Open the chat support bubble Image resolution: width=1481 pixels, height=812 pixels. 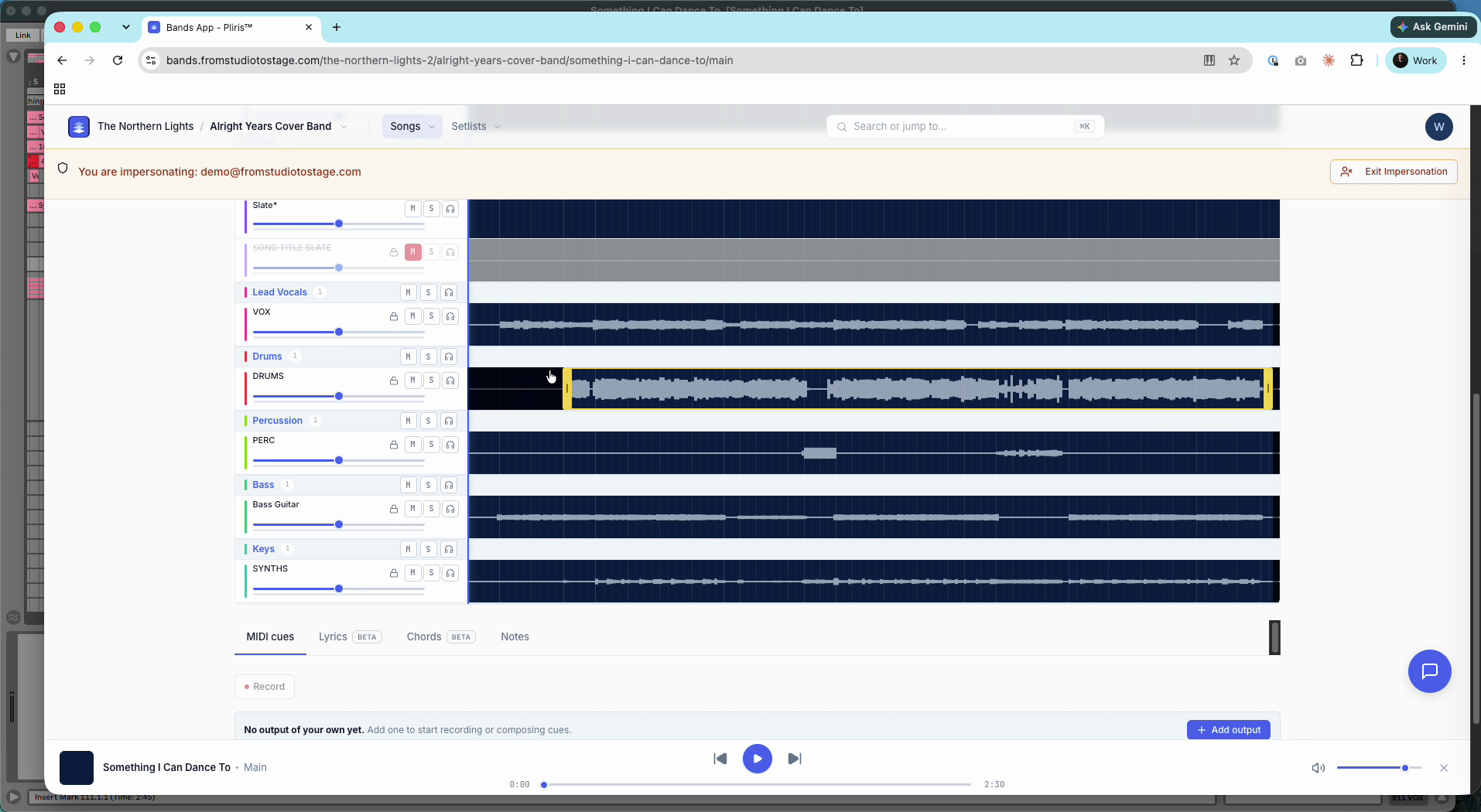click(1429, 671)
